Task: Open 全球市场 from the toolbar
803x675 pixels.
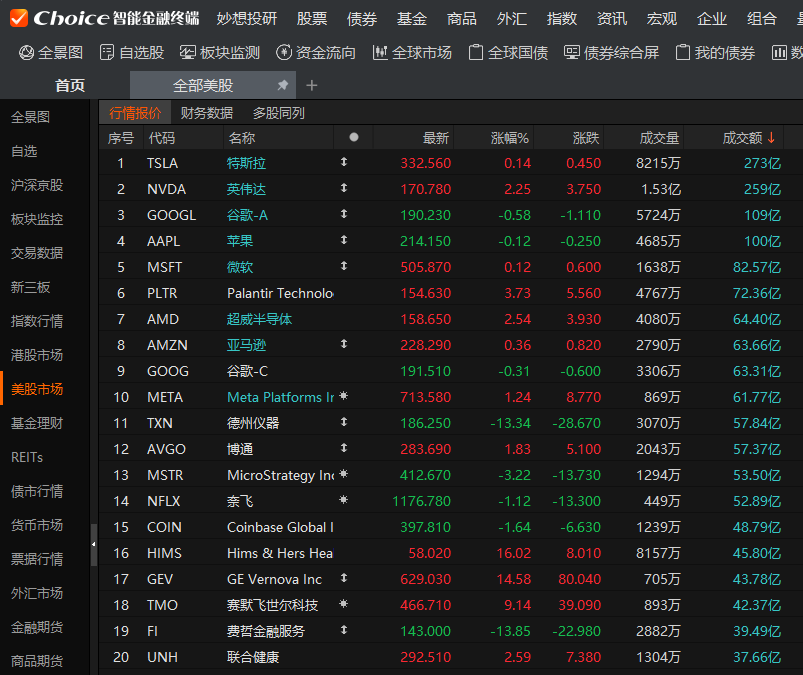Action: pos(412,52)
